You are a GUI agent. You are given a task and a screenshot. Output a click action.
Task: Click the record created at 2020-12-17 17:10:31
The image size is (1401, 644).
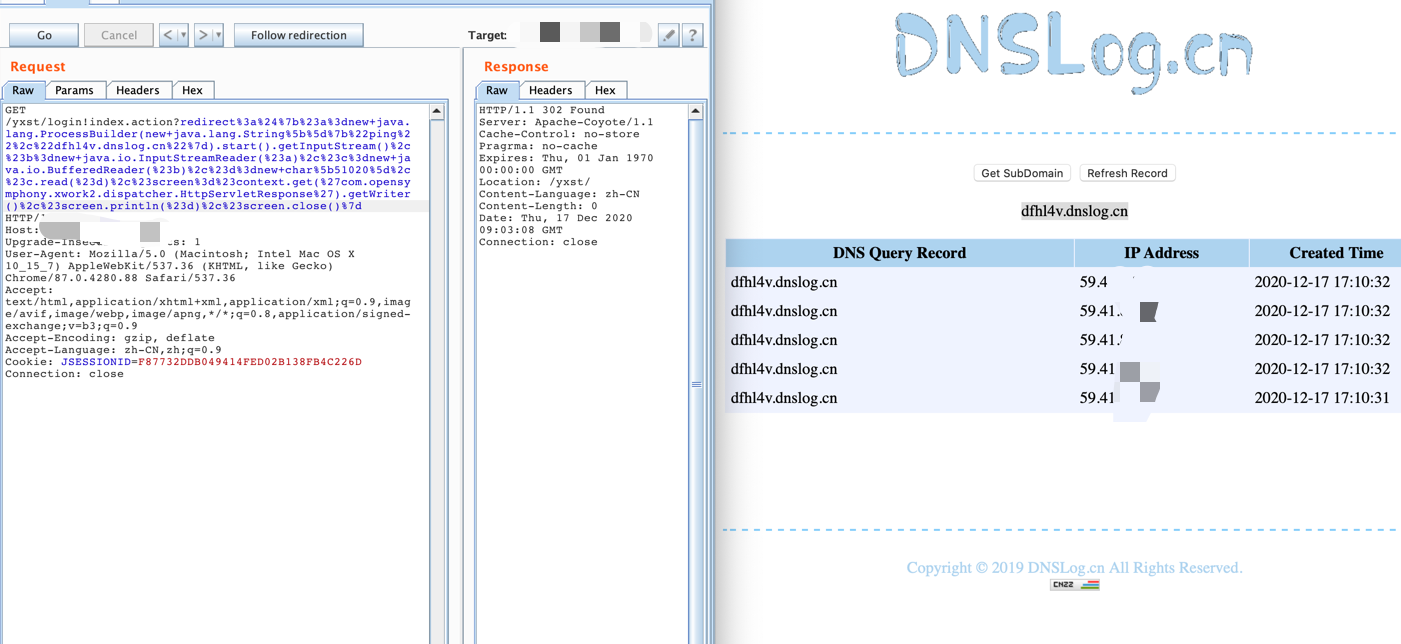[x=1063, y=398]
